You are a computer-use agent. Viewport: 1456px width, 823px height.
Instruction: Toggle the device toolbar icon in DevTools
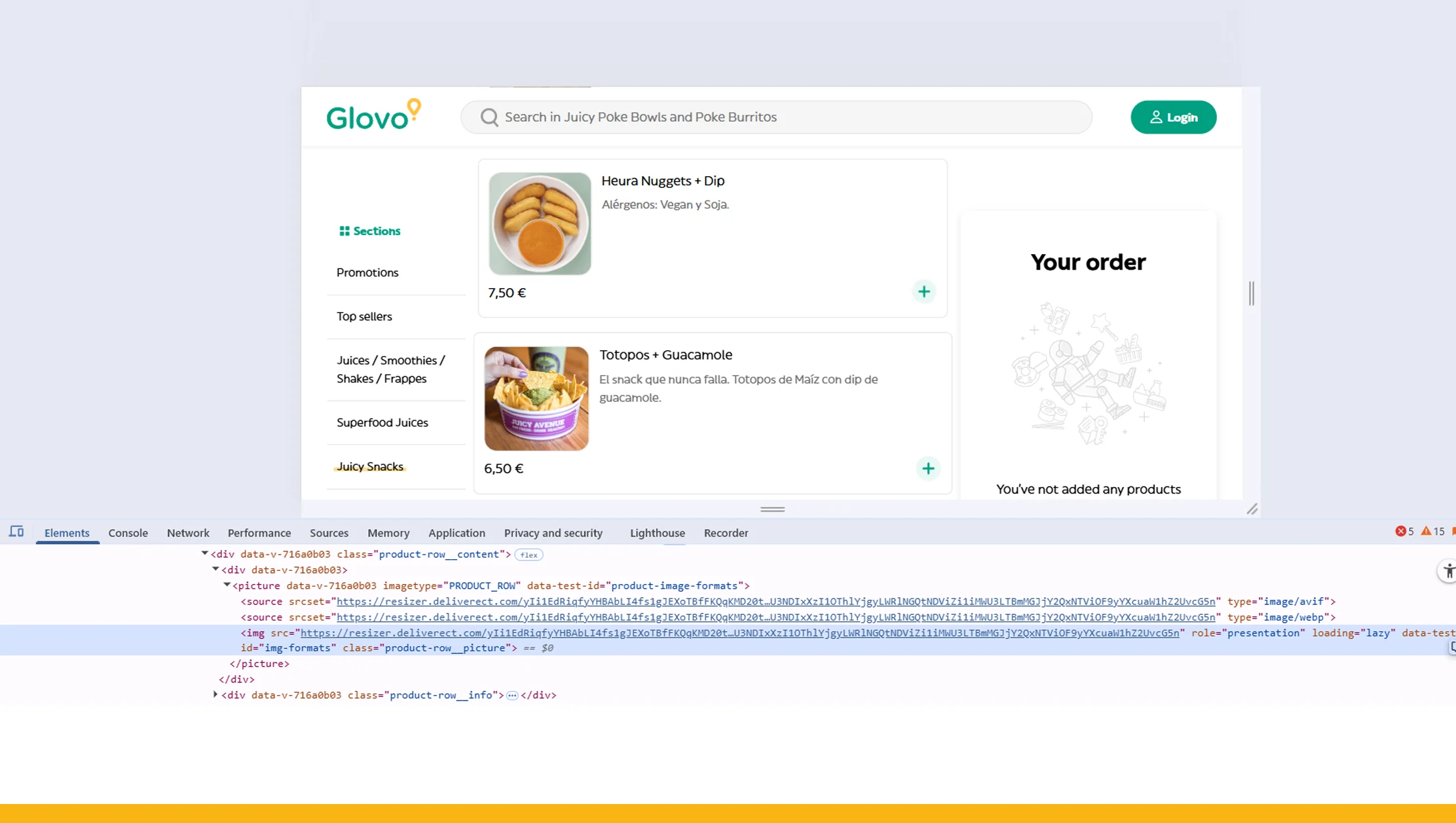coord(16,532)
